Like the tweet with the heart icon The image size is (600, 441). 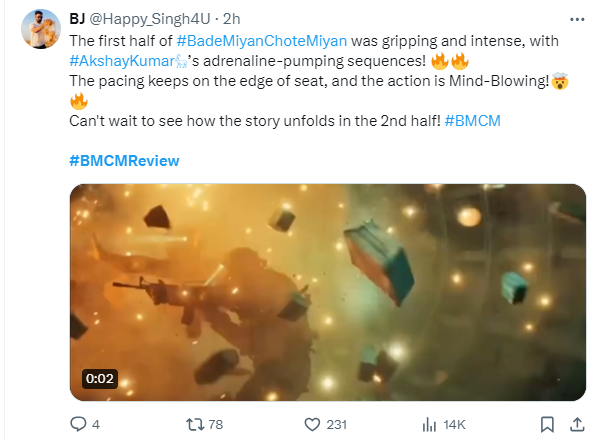tap(311, 424)
